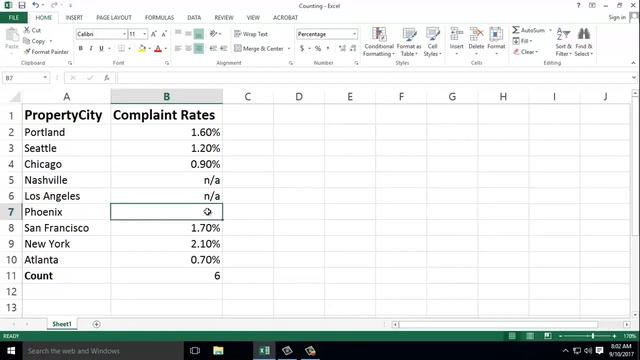Click Merge & Center
The height and width of the screenshot is (360, 640).
point(259,49)
